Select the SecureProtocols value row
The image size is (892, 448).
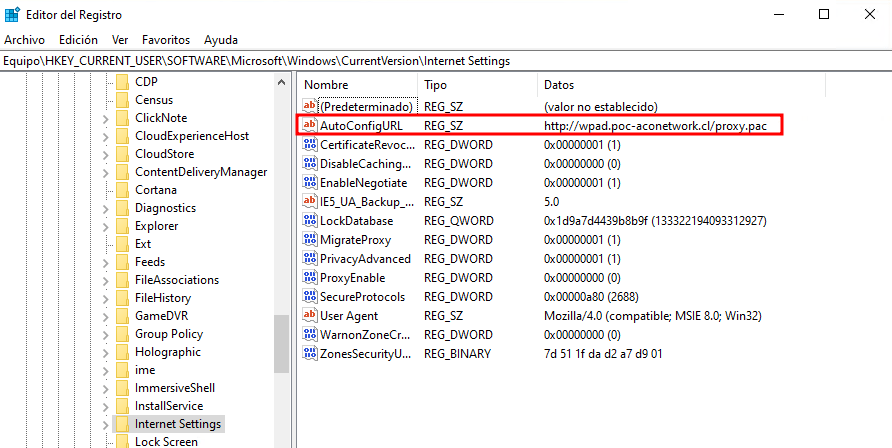pos(362,297)
